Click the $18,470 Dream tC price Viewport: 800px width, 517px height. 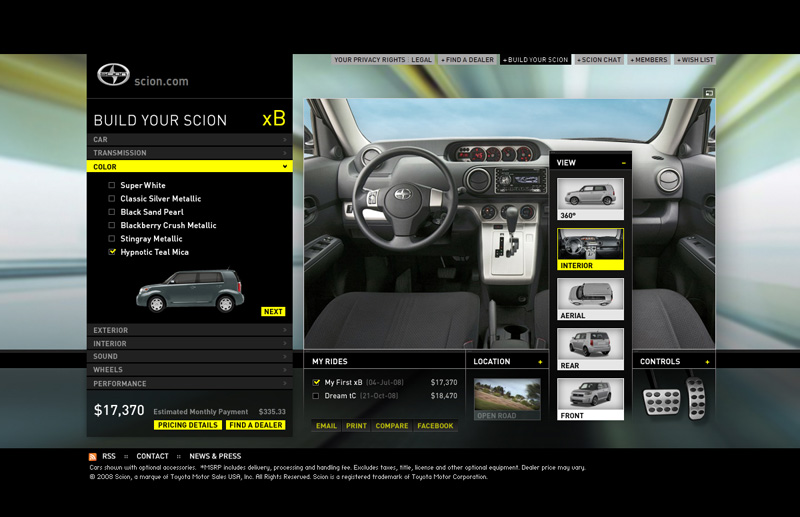444,396
